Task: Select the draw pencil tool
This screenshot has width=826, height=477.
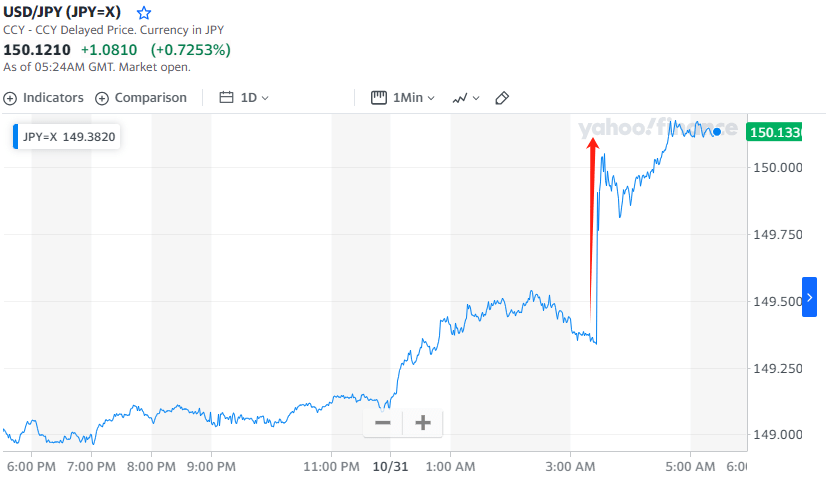Action: point(503,98)
